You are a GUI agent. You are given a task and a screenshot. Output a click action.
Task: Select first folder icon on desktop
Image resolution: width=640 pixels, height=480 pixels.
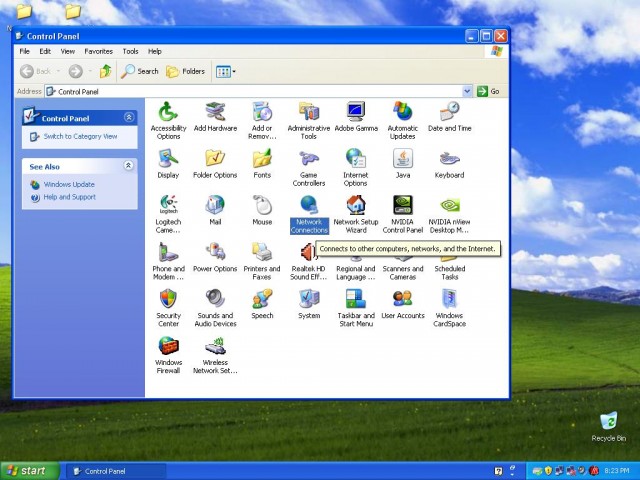pyautogui.click(x=24, y=11)
